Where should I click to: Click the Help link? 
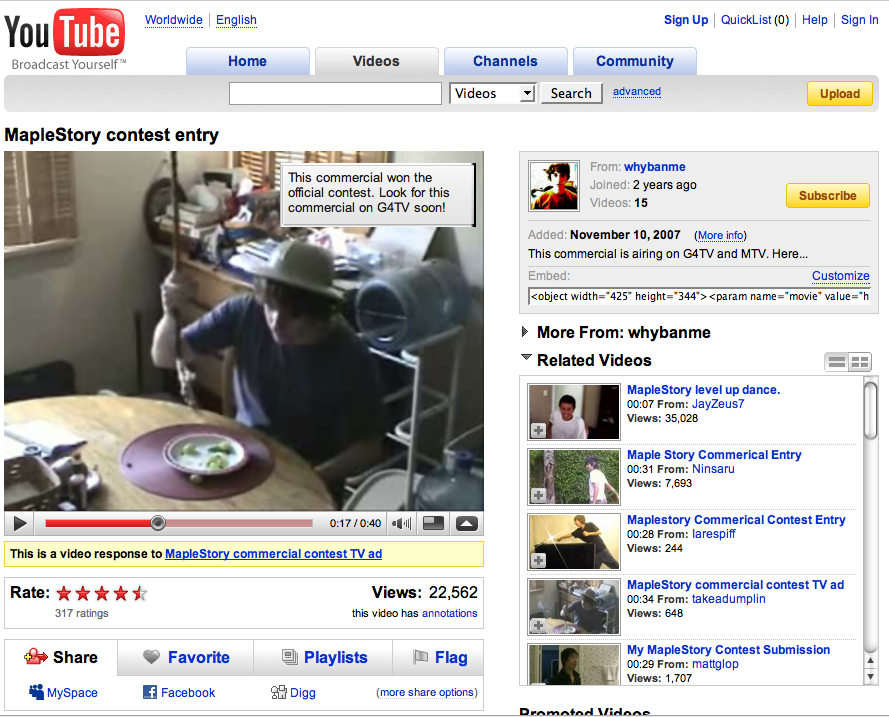point(815,20)
